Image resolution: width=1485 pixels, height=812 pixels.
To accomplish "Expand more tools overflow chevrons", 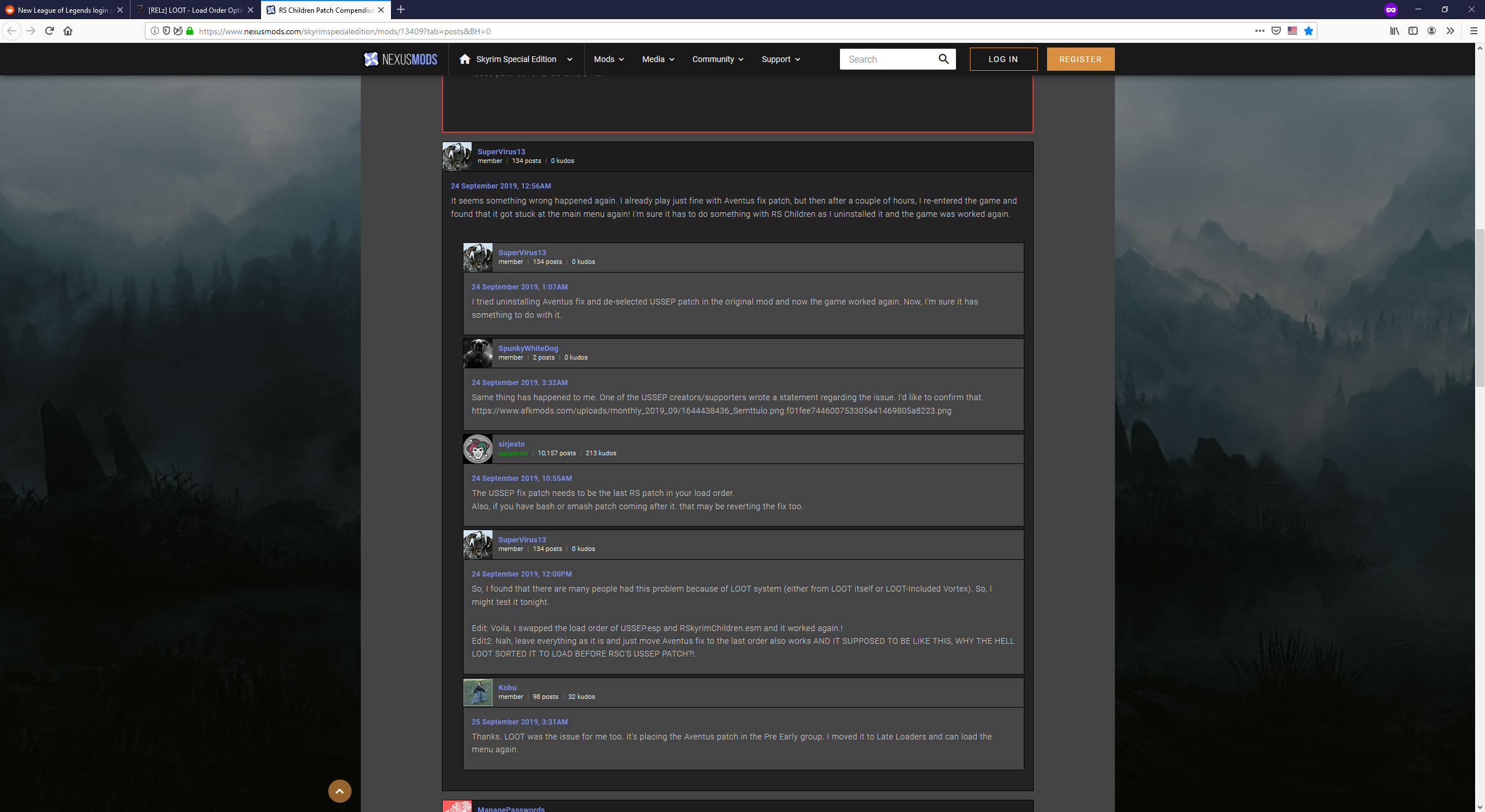I will 1450,31.
